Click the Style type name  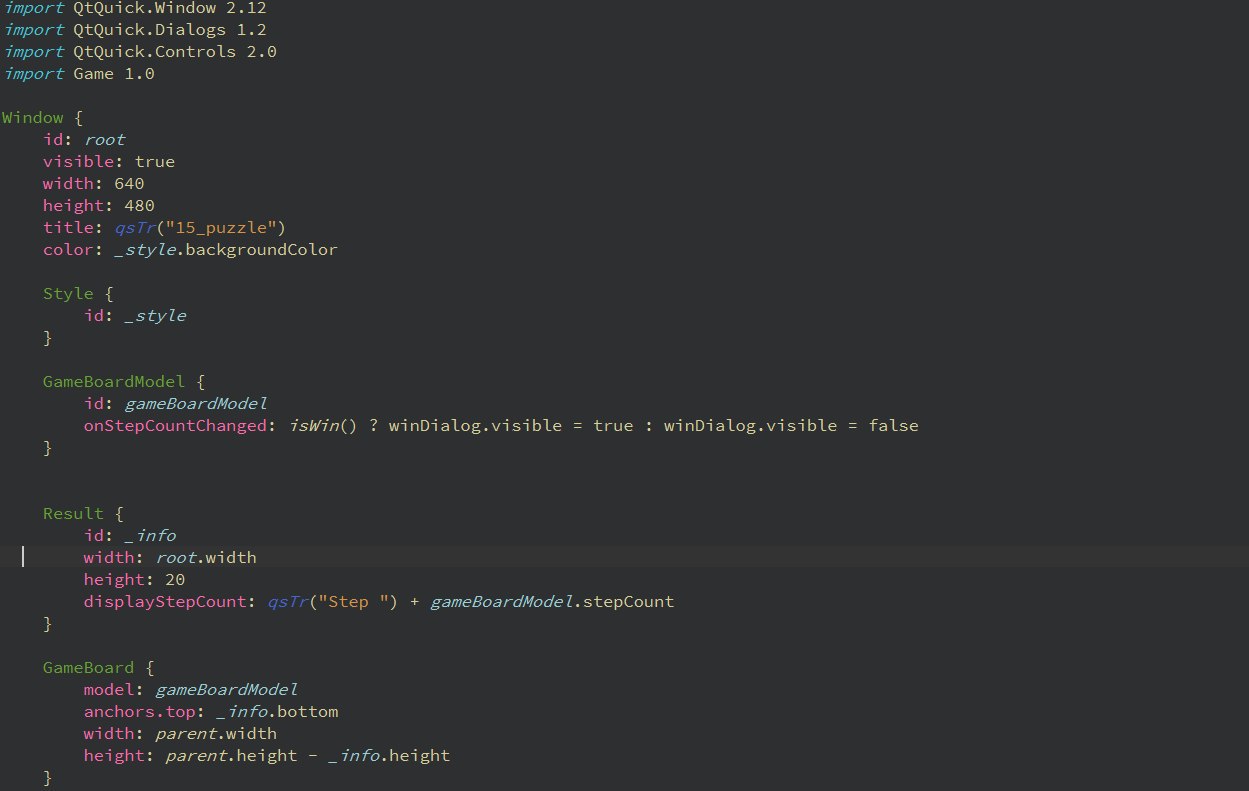pos(68,293)
